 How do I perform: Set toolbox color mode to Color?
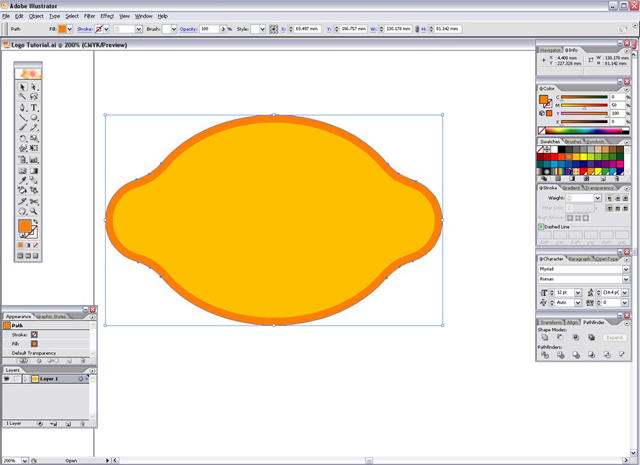[20, 245]
